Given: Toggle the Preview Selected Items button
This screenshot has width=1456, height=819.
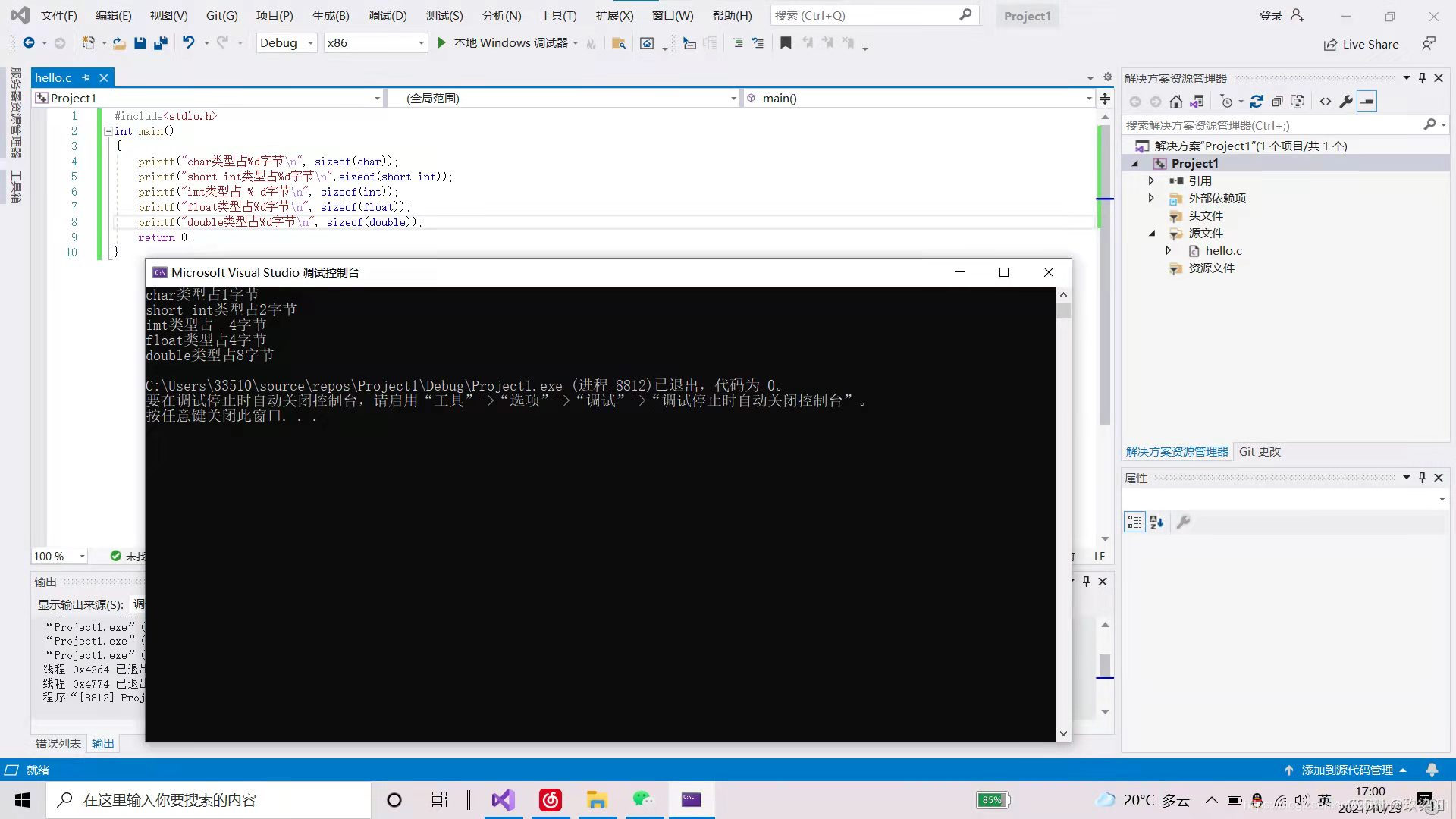Looking at the screenshot, I should 1367,102.
